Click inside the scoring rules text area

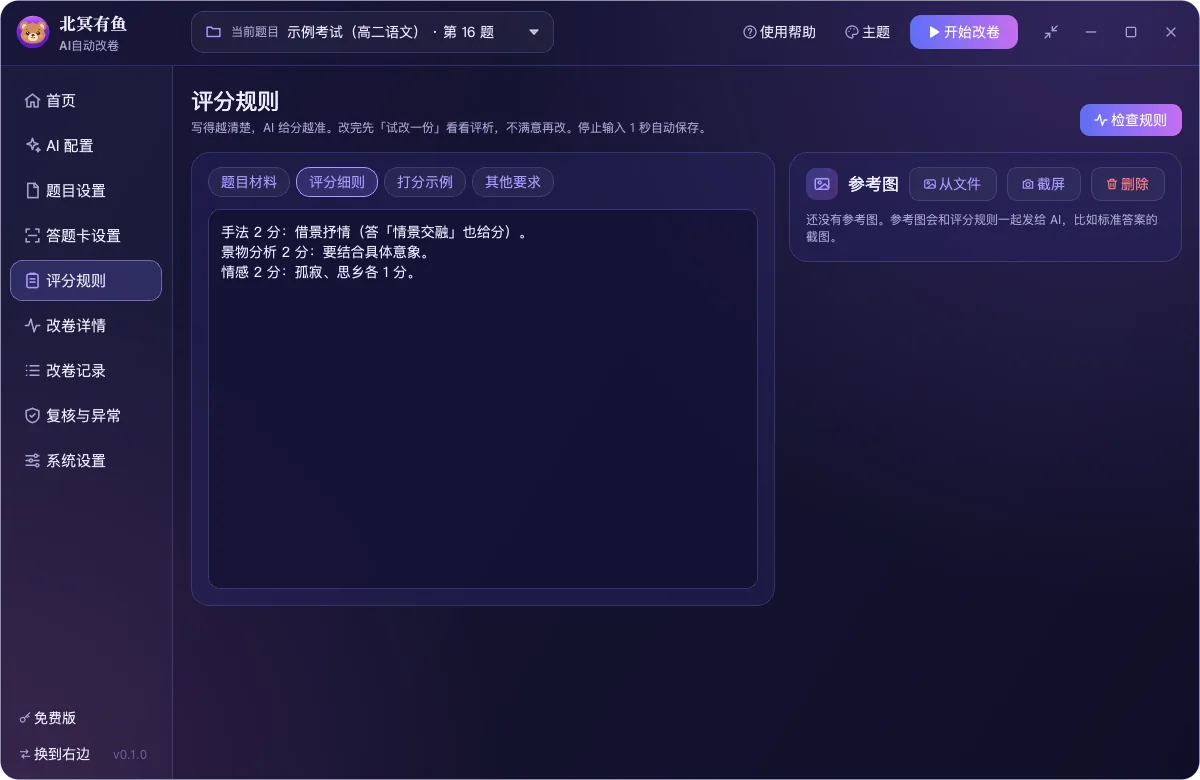point(483,399)
